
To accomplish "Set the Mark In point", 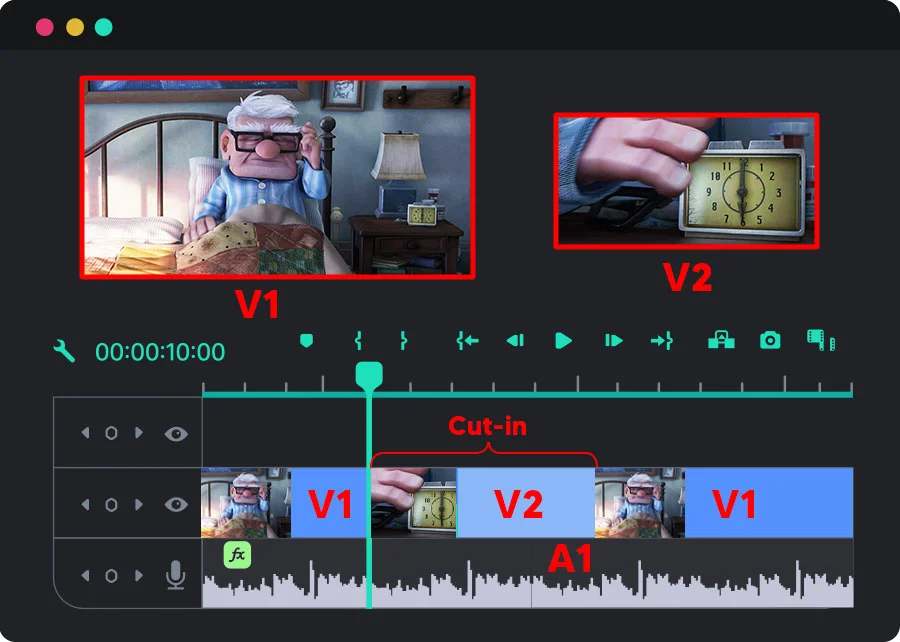I will 358,341.
